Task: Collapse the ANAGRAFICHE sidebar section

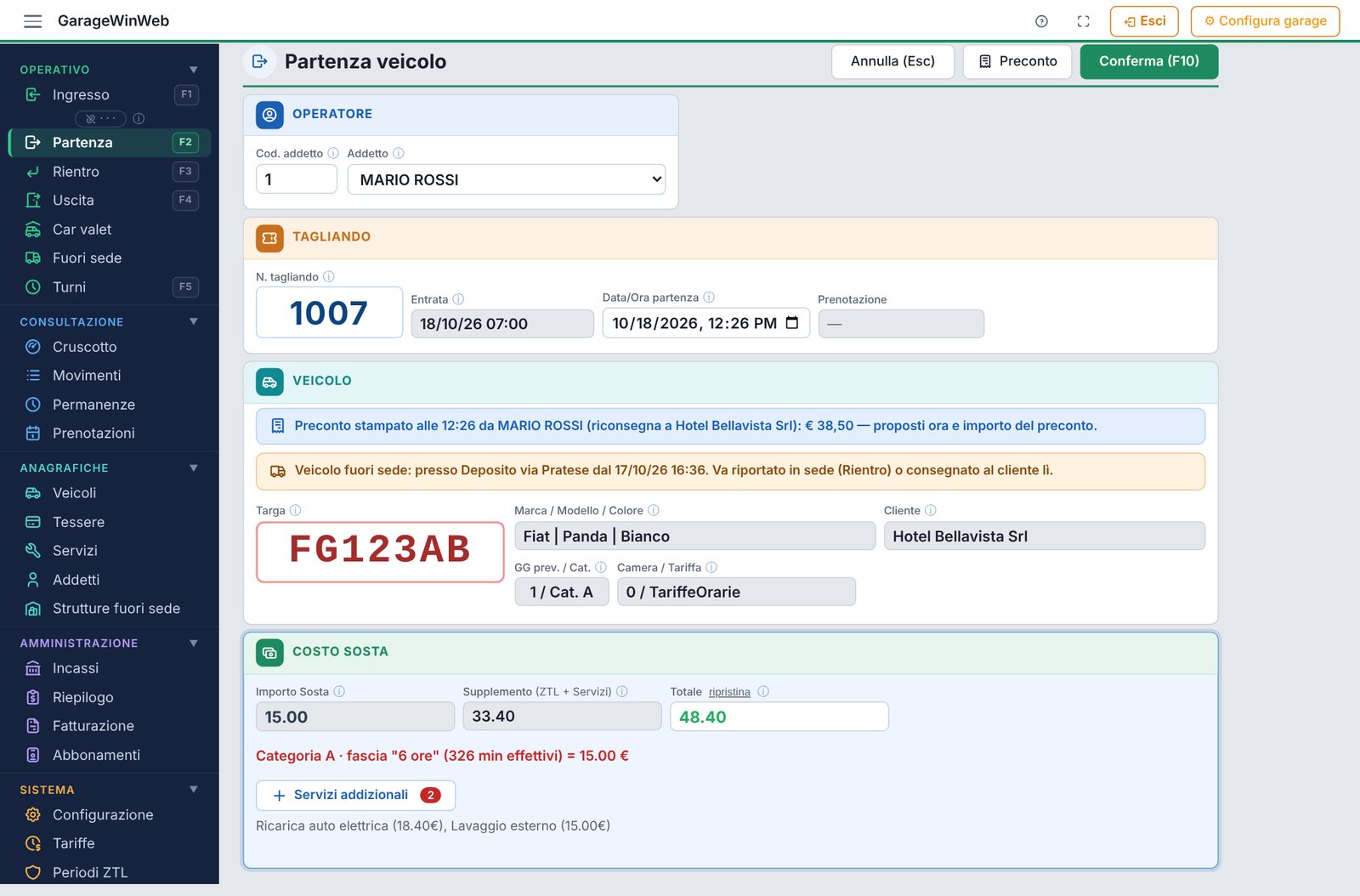Action: point(194,468)
